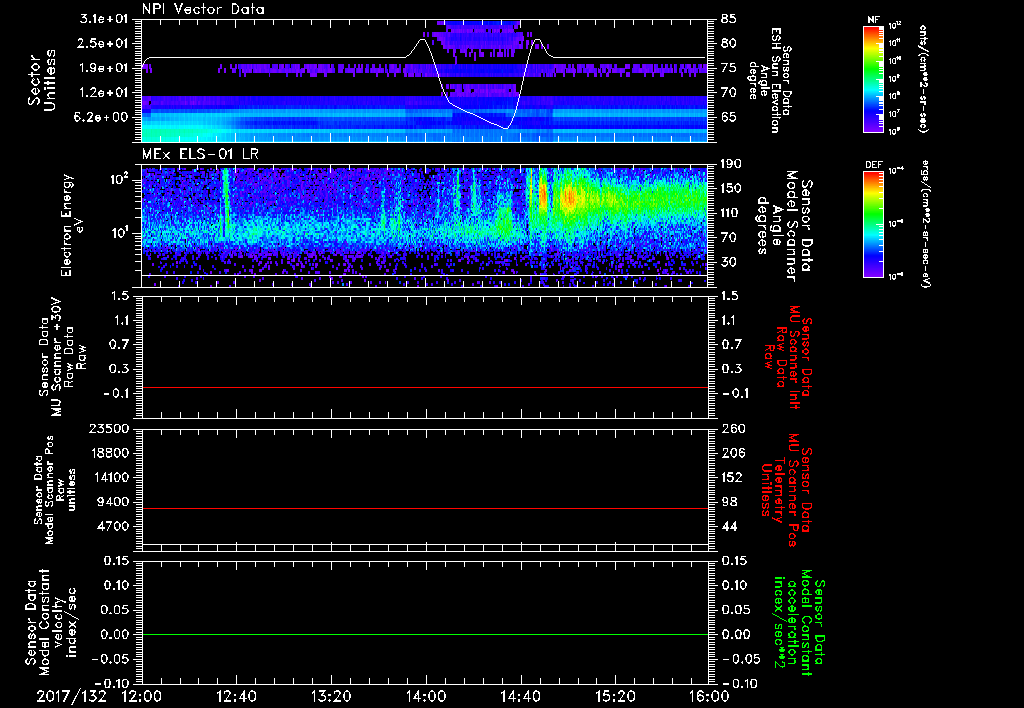
Task: Click the '110' scanner angle tick label
Action: pyautogui.click(x=731, y=213)
